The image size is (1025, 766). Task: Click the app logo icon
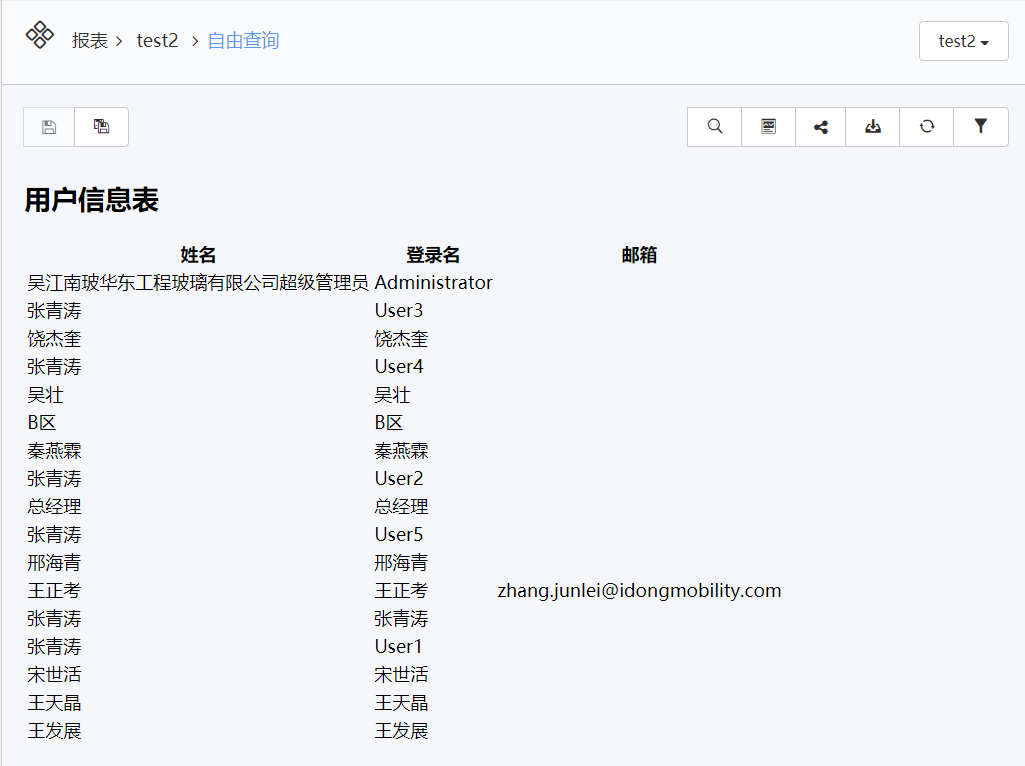40,36
